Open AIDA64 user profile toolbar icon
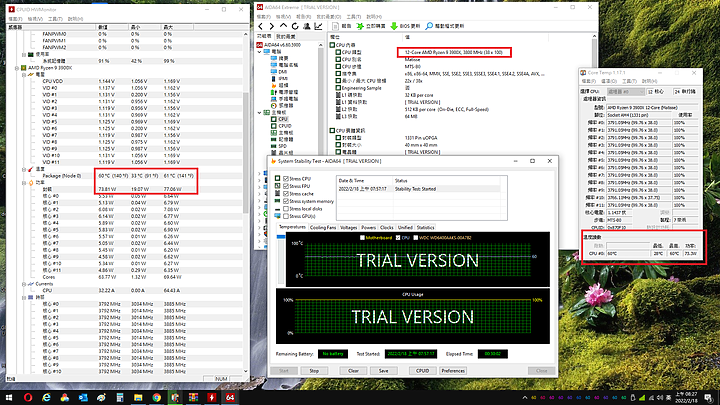Viewport: 720px width, 405px height. click(x=307, y=26)
